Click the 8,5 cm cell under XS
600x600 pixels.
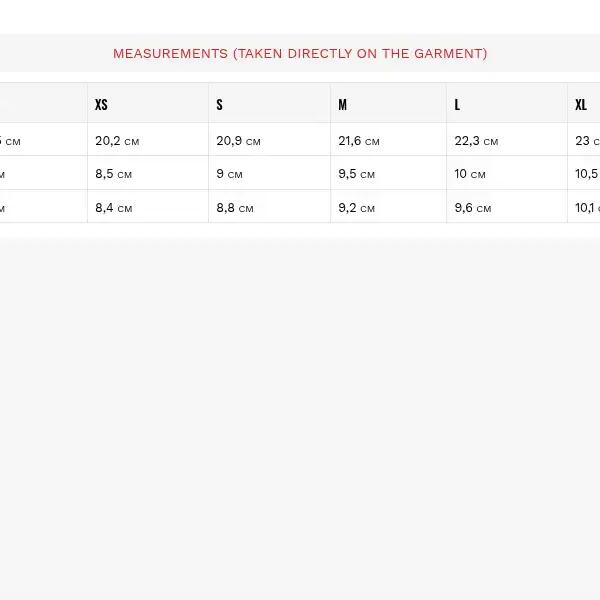[x=113, y=174]
